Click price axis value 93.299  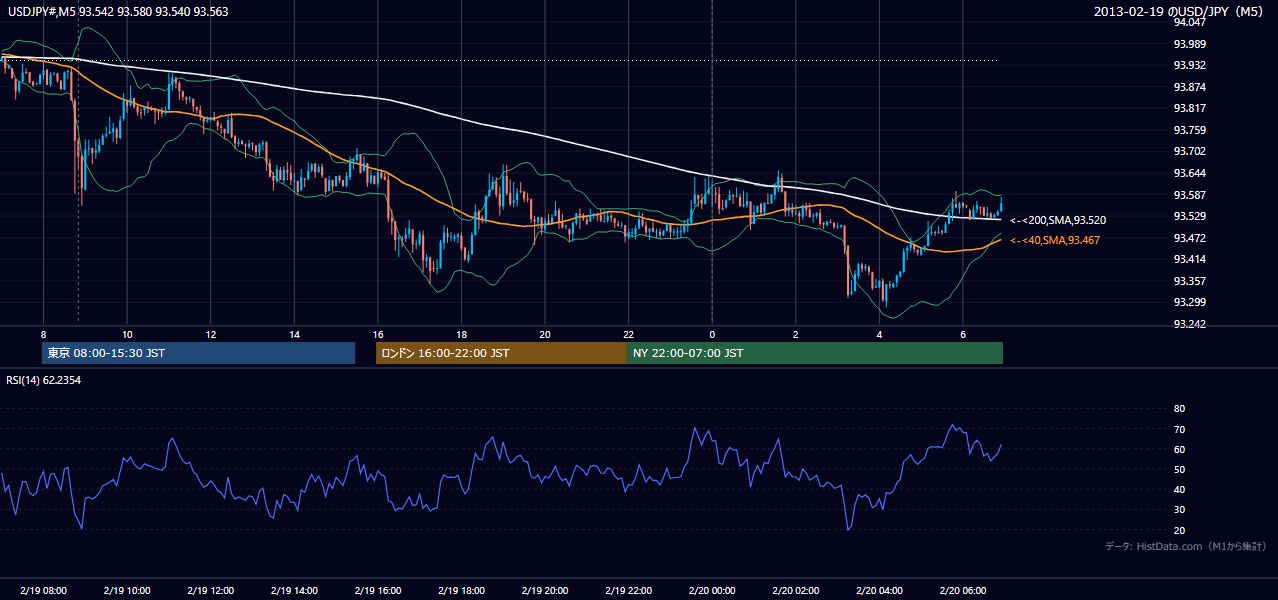1188,302
